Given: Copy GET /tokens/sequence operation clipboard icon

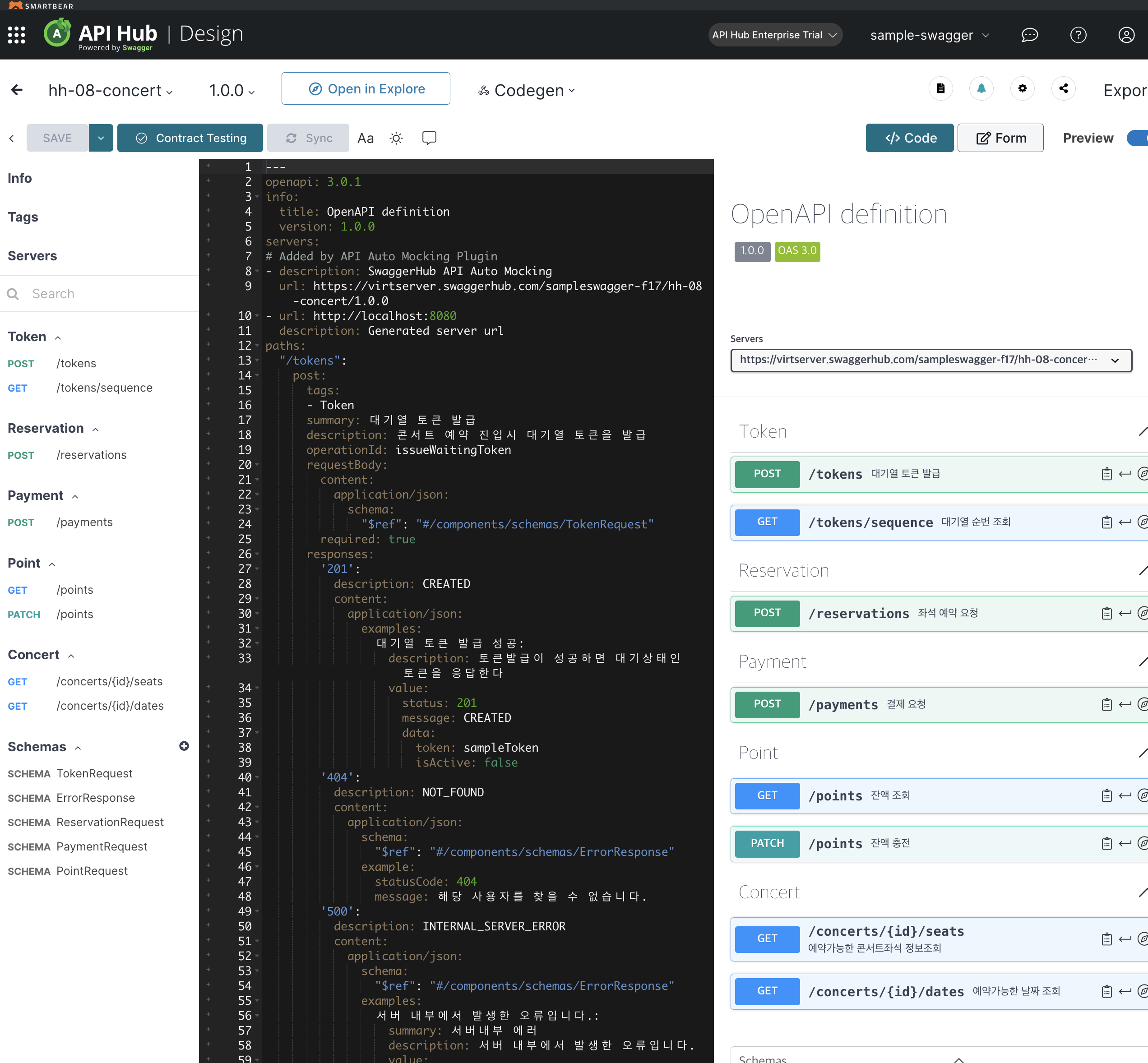Looking at the screenshot, I should click(x=1106, y=522).
